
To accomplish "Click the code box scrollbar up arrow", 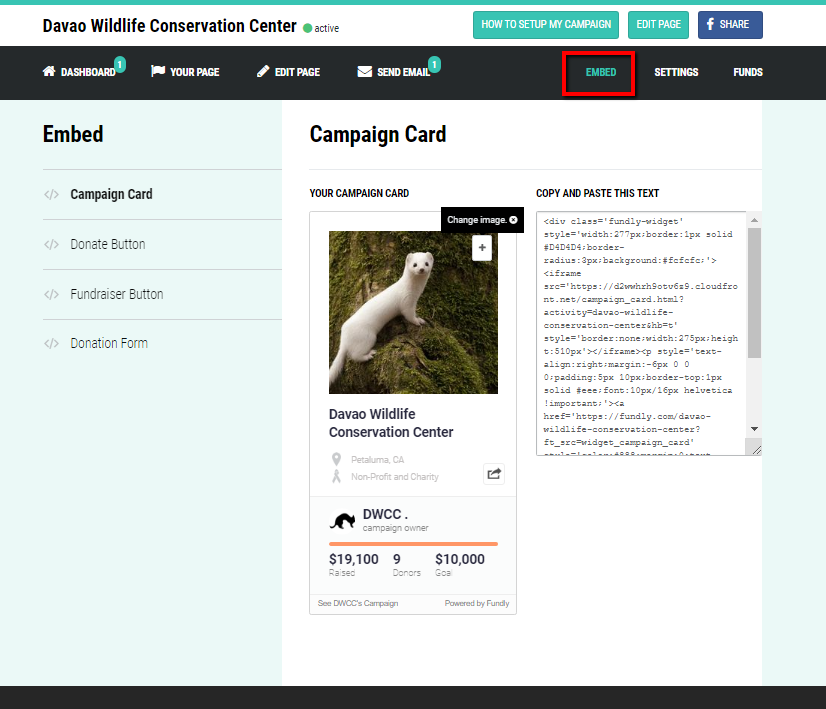I will 754,220.
